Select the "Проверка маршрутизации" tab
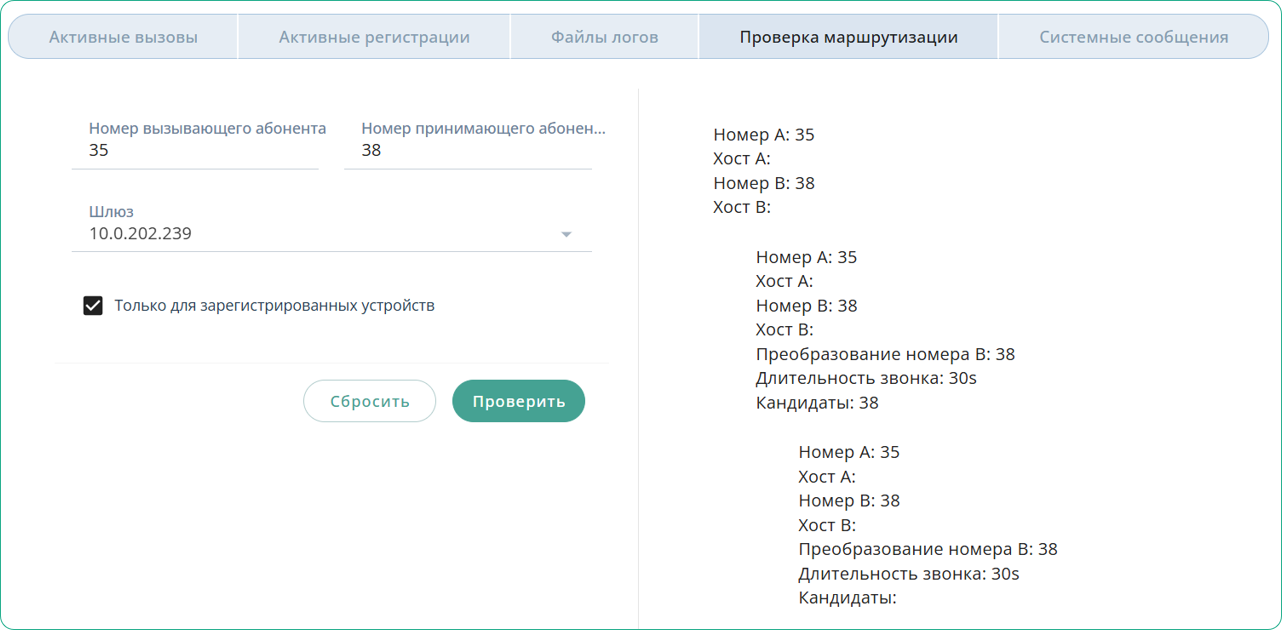Image resolution: width=1282 pixels, height=630 pixels. click(x=847, y=36)
